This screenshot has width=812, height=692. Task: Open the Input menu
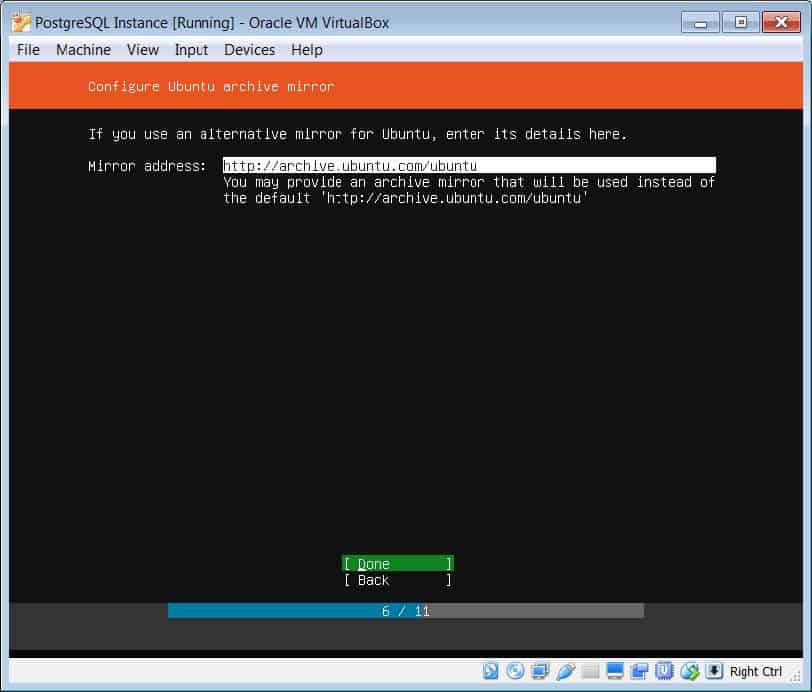(191, 50)
